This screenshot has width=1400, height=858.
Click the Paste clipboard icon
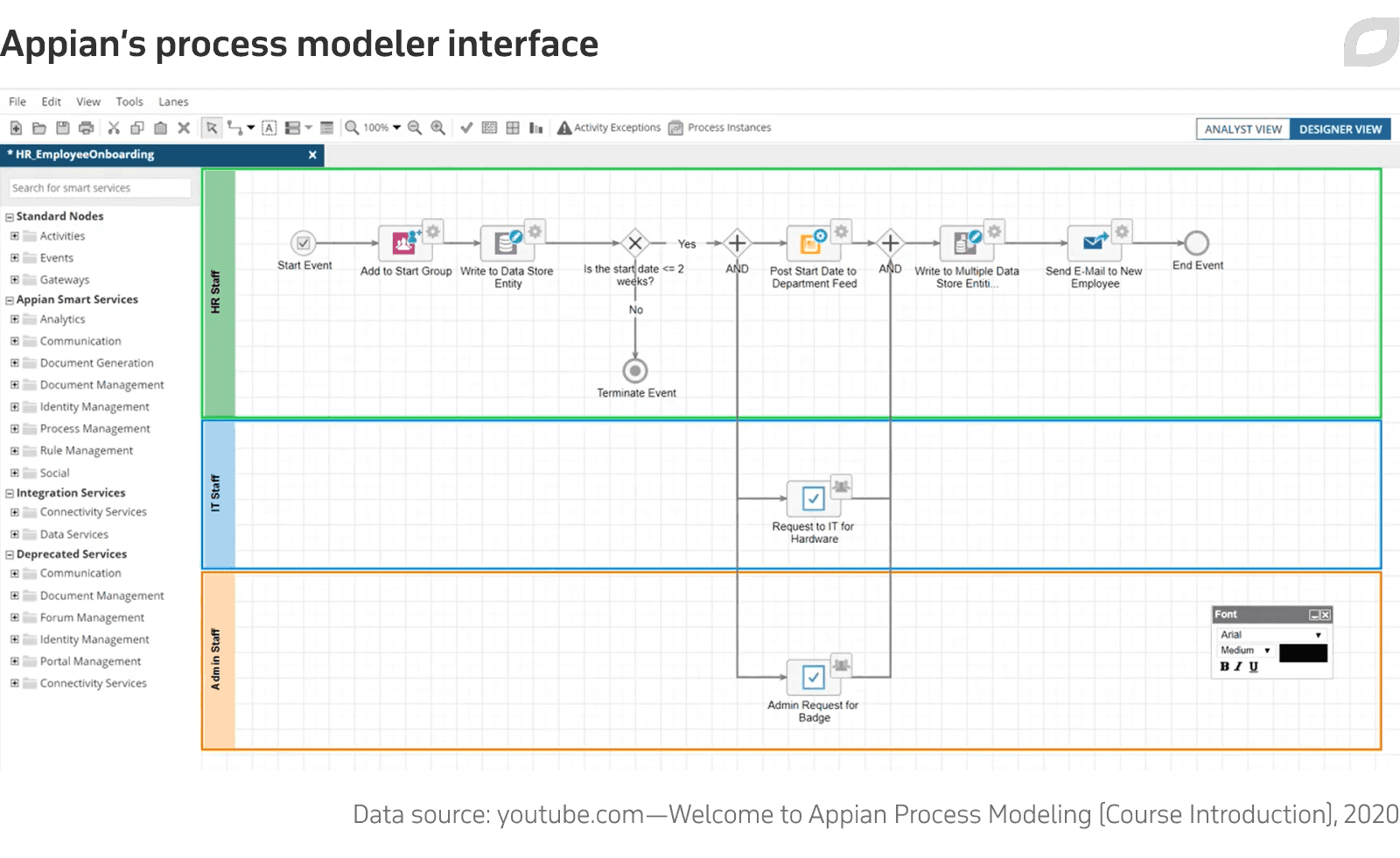click(160, 128)
